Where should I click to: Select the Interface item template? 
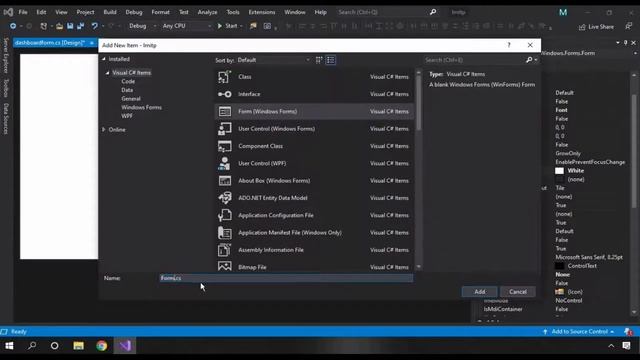click(x=314, y=94)
